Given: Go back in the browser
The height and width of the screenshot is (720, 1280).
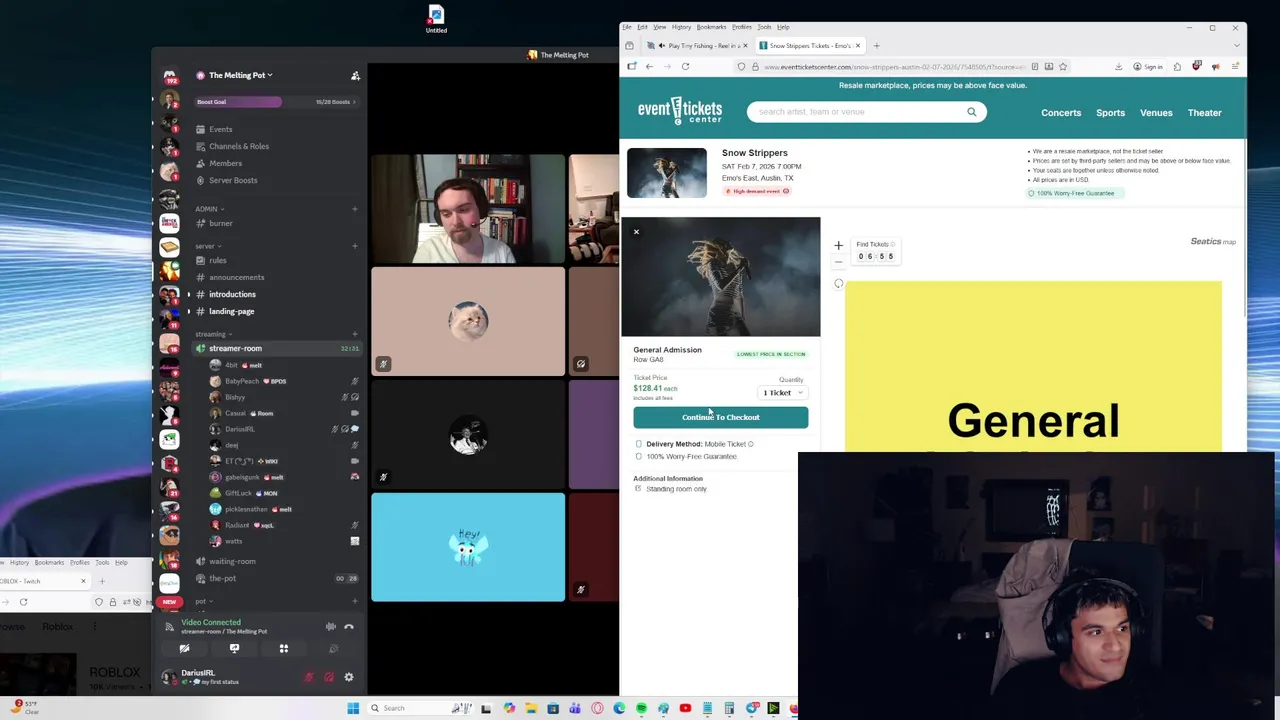Looking at the screenshot, I should click(x=649, y=66).
